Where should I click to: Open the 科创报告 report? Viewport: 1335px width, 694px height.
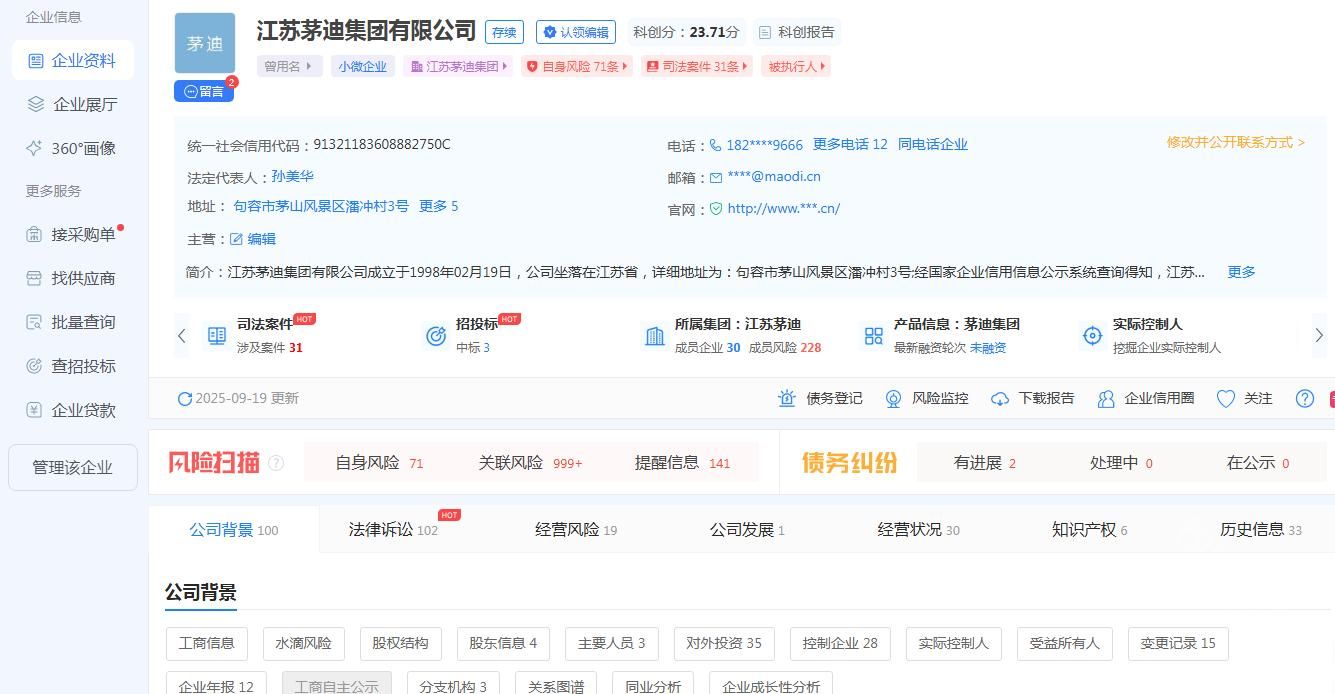tap(797, 32)
